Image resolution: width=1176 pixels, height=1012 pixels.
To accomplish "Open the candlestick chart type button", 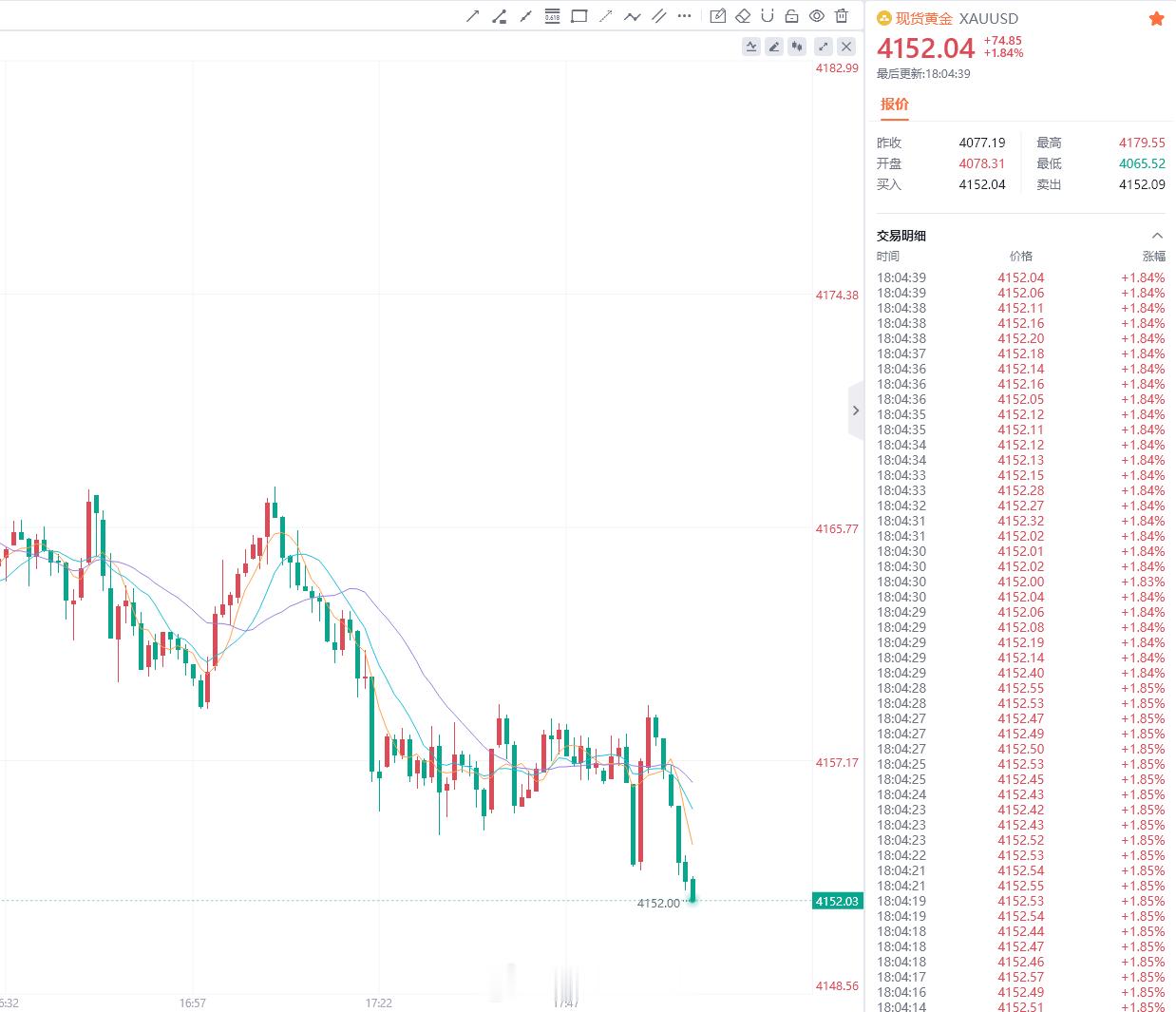I will pos(797,46).
